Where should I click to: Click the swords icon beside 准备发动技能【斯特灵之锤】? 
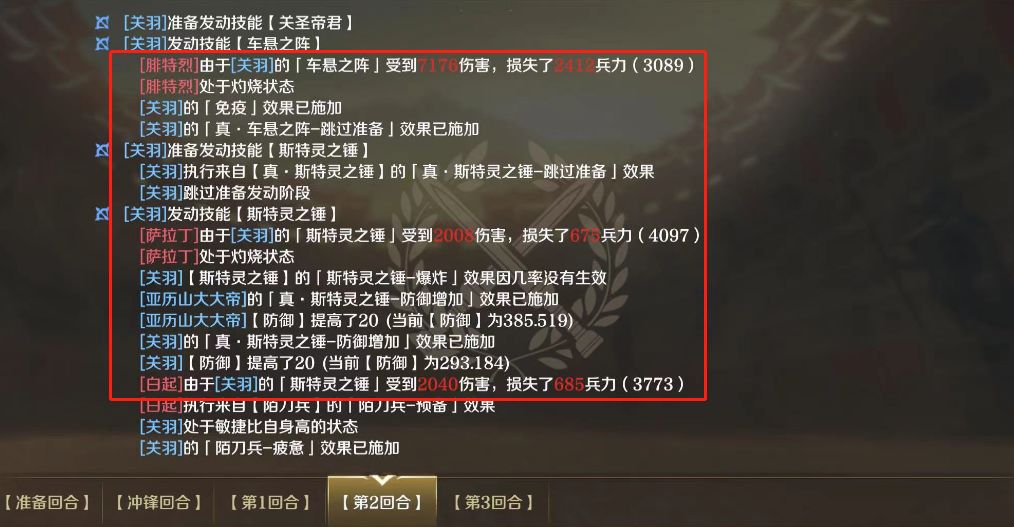(x=102, y=151)
